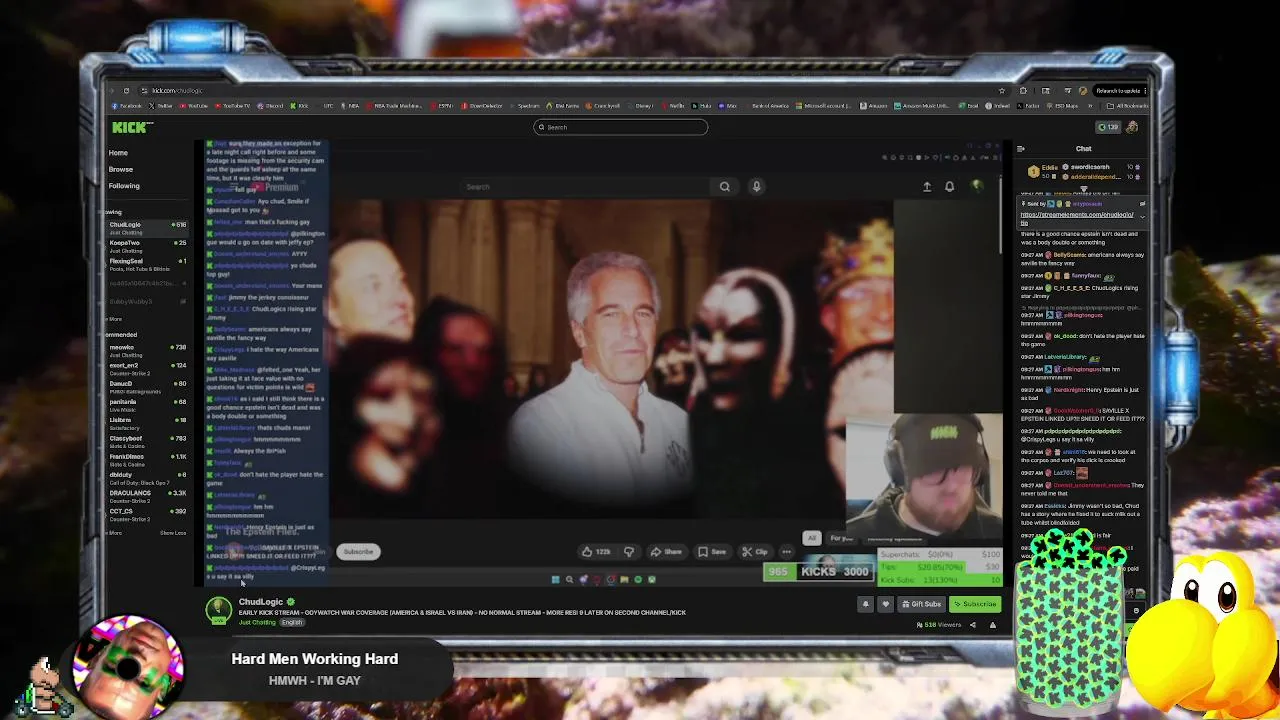Open meowko recommended channel
This screenshot has width=1280, height=720.
tap(147, 350)
